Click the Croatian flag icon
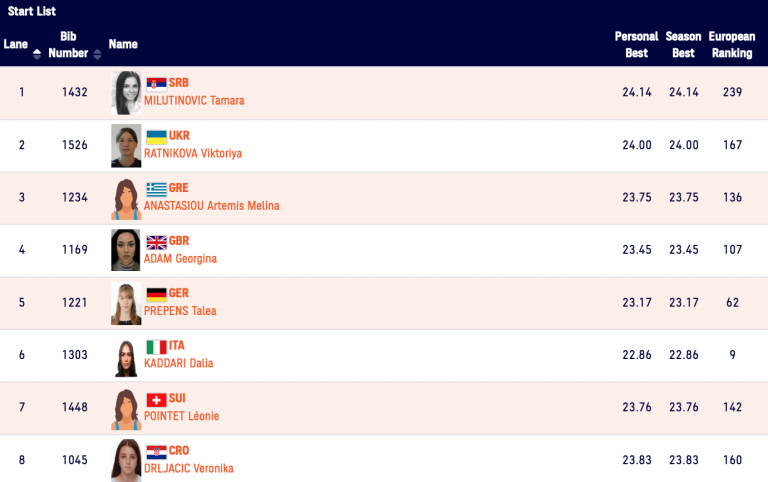This screenshot has height=482, width=768. pos(156,451)
